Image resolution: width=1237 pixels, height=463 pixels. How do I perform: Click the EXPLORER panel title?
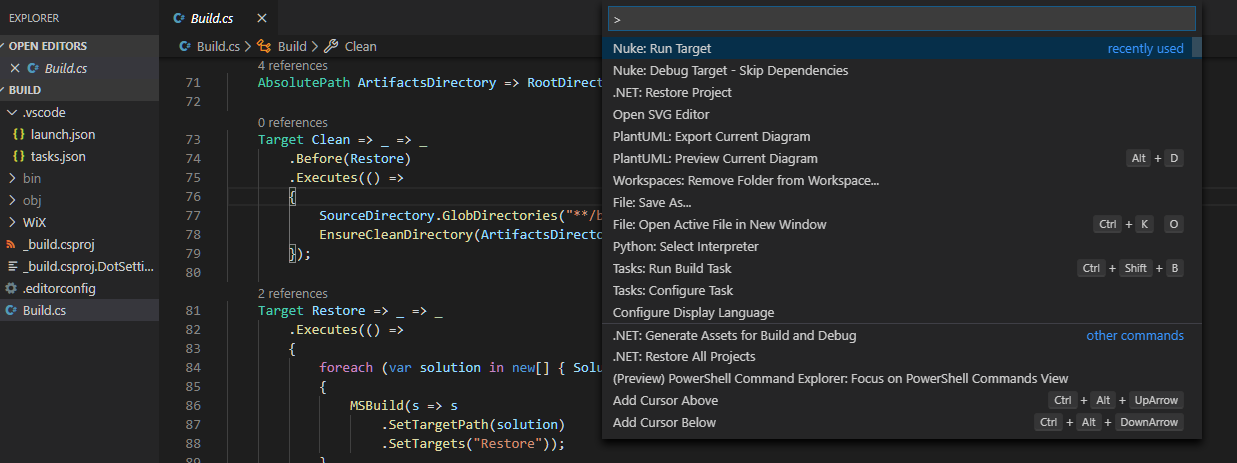coord(36,18)
